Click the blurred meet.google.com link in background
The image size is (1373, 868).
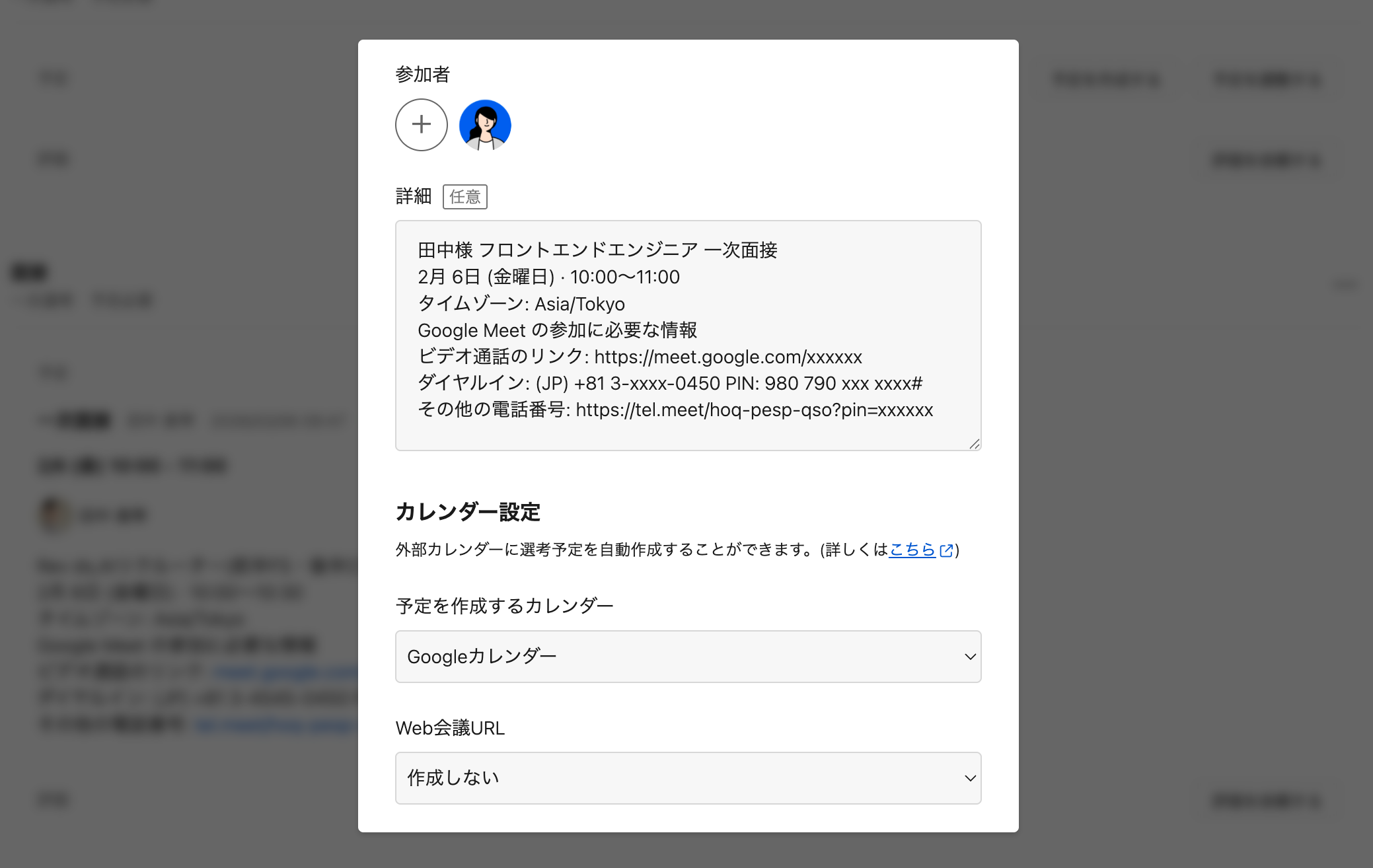point(285,672)
